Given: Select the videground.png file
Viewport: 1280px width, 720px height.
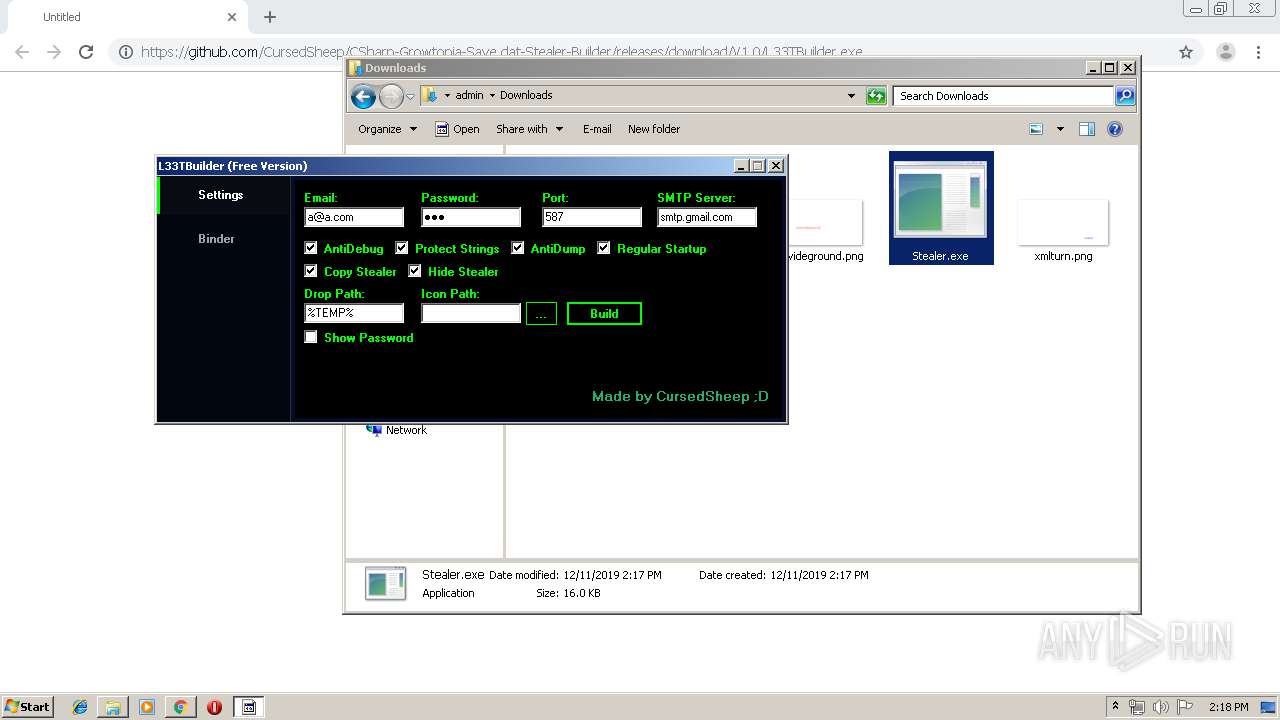Looking at the screenshot, I should 826,231.
